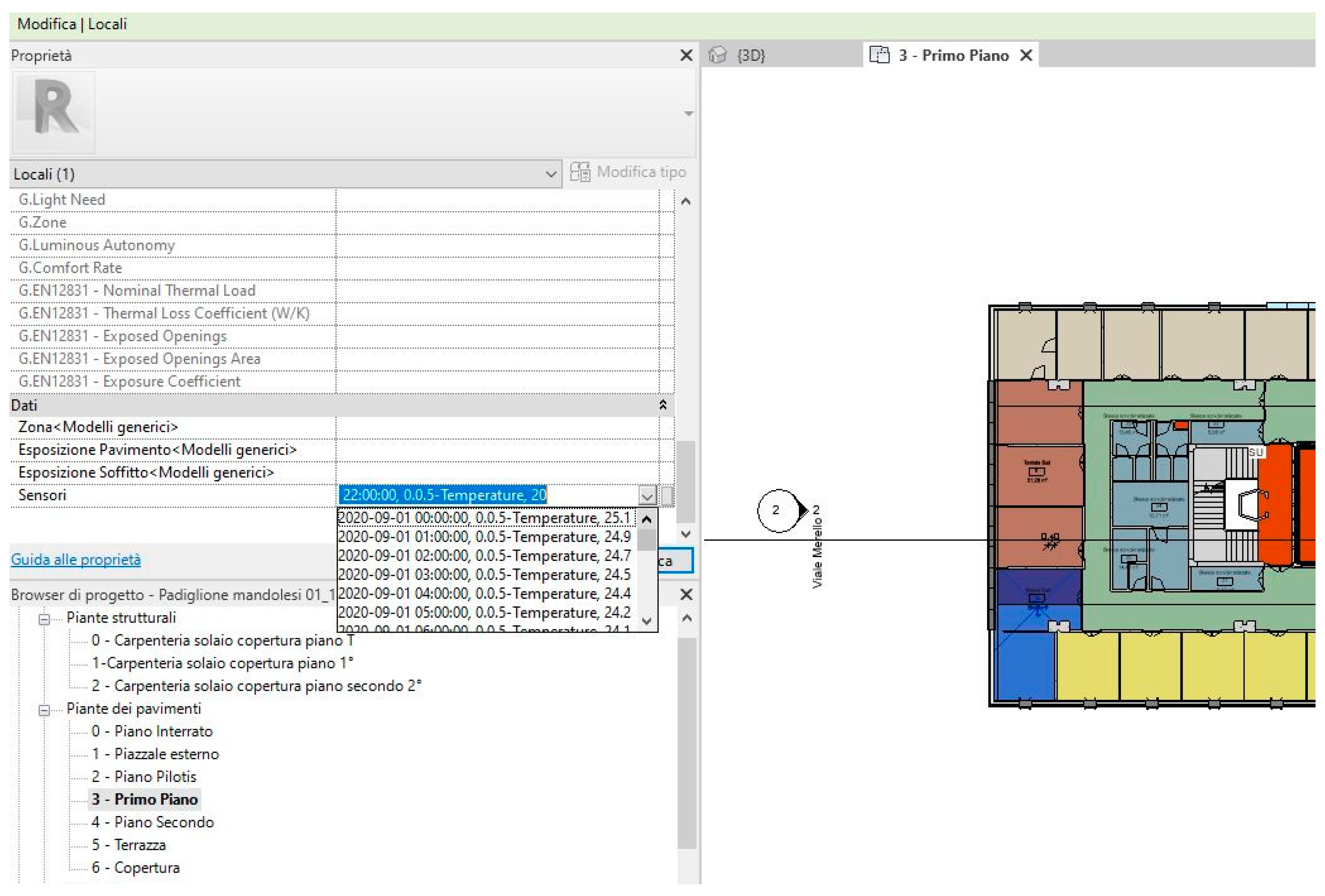Click the 3D view house icon
This screenshot has height=896, width=1325.
717,55
